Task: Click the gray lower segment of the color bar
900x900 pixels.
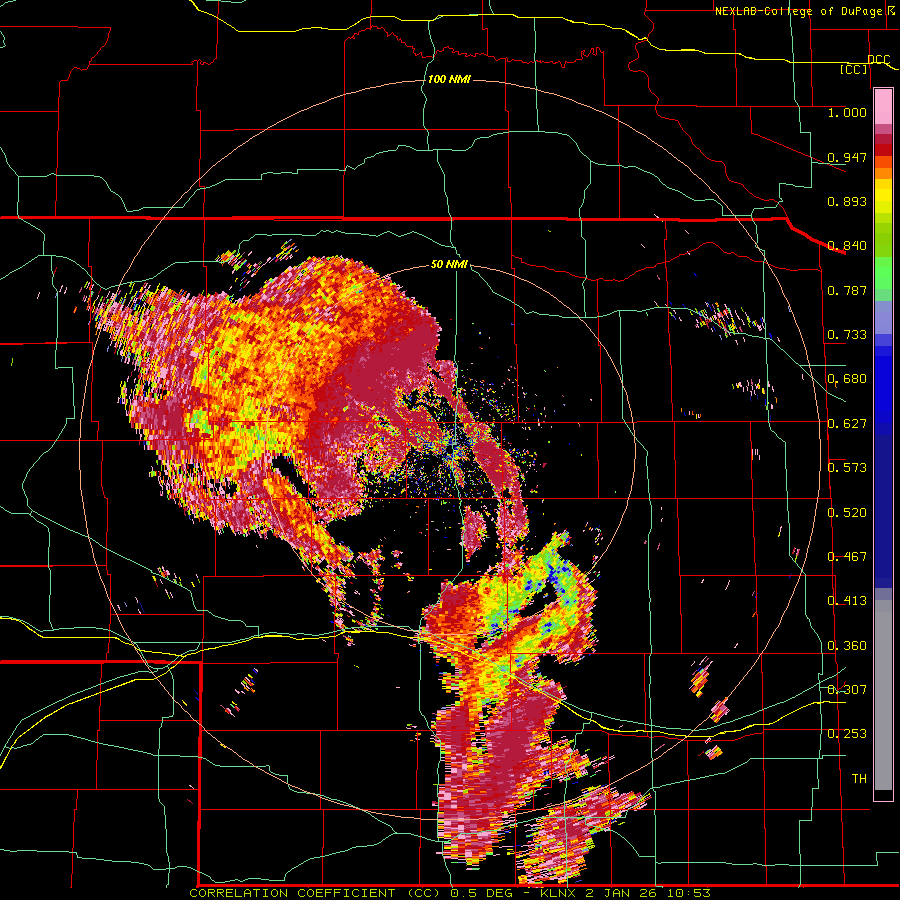Action: click(x=883, y=695)
